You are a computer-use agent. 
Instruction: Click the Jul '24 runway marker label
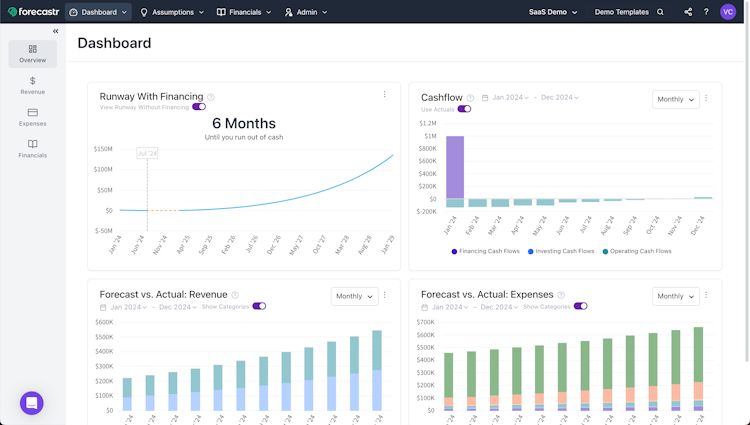click(147, 153)
